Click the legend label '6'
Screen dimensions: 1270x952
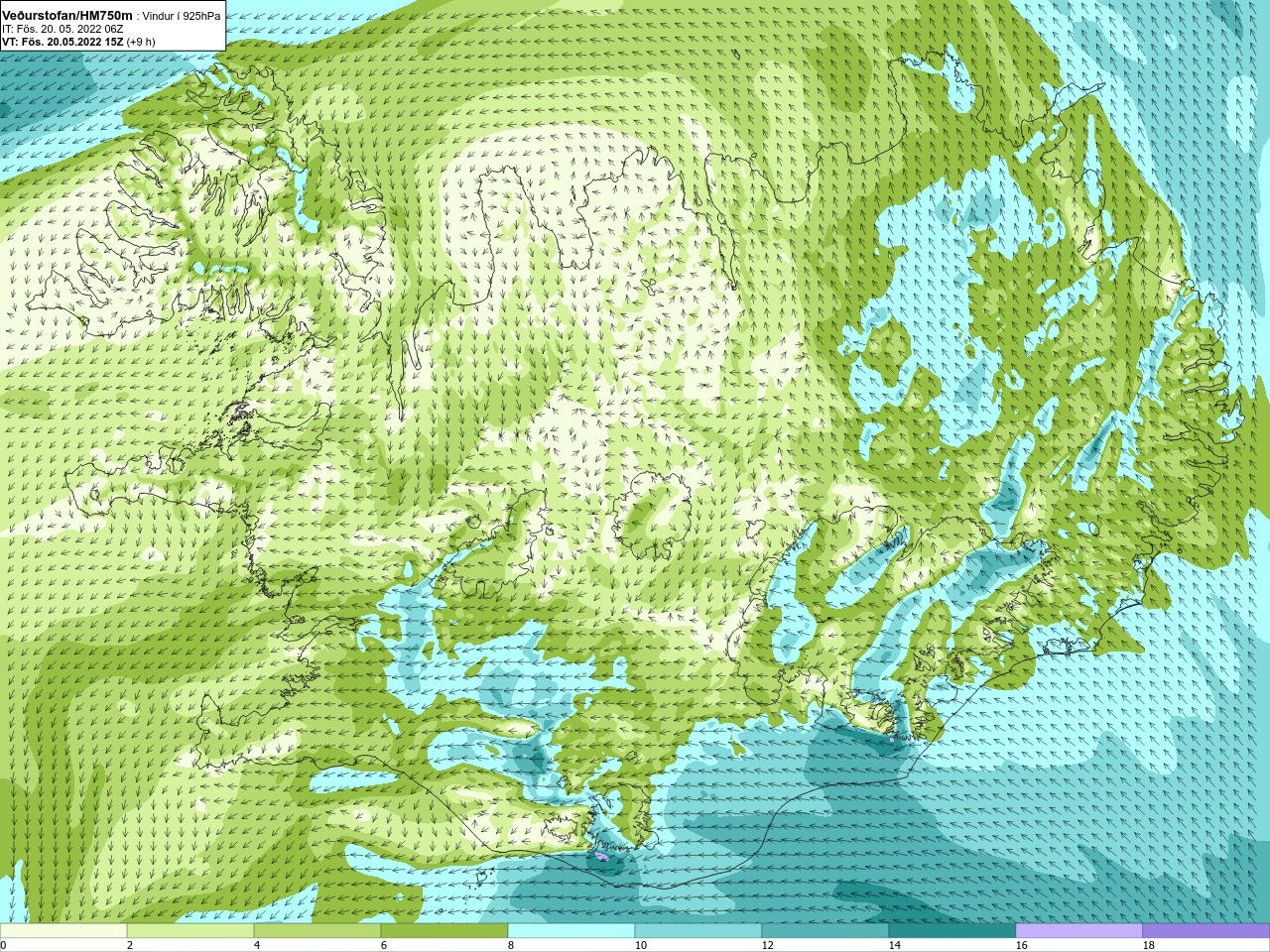pyautogui.click(x=384, y=946)
